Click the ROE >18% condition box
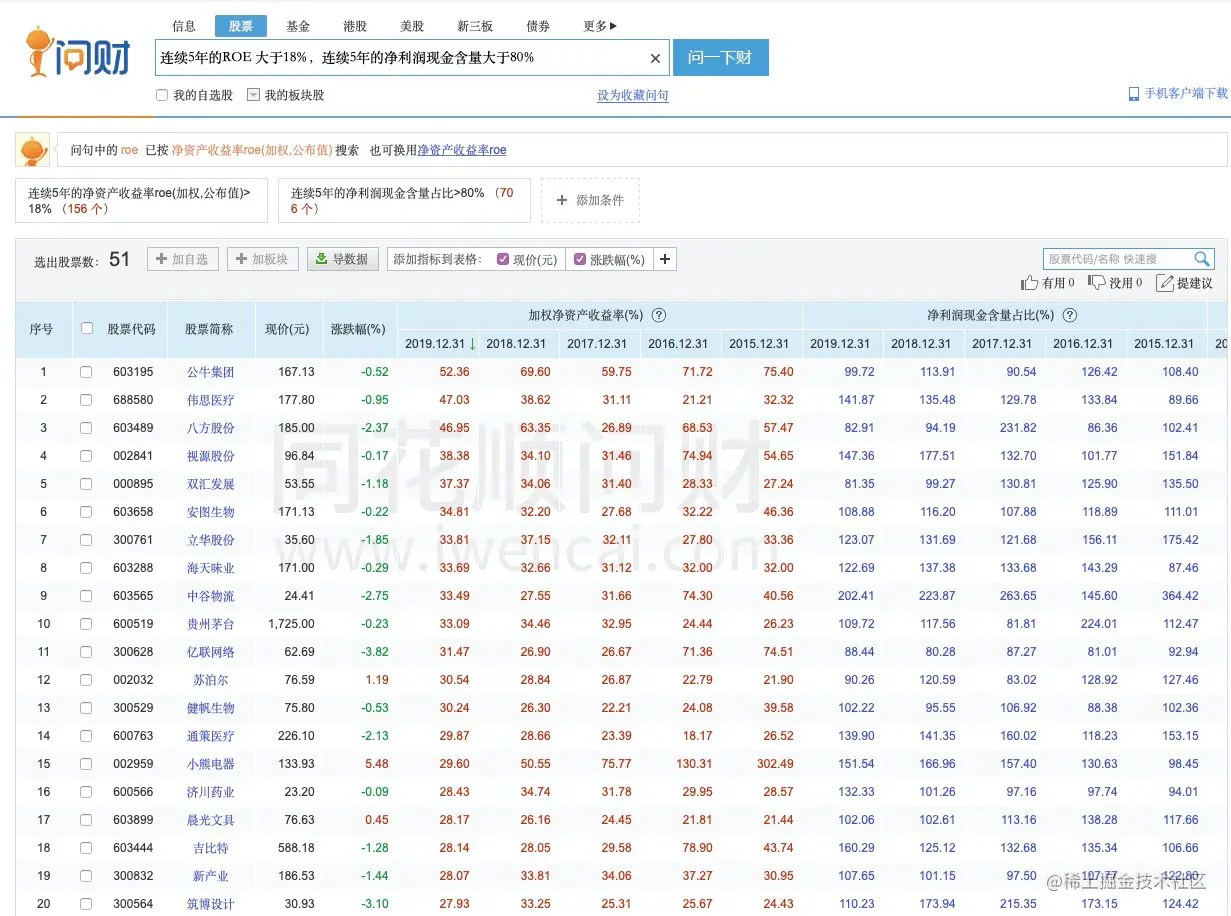The height and width of the screenshot is (916, 1231). [x=141, y=200]
